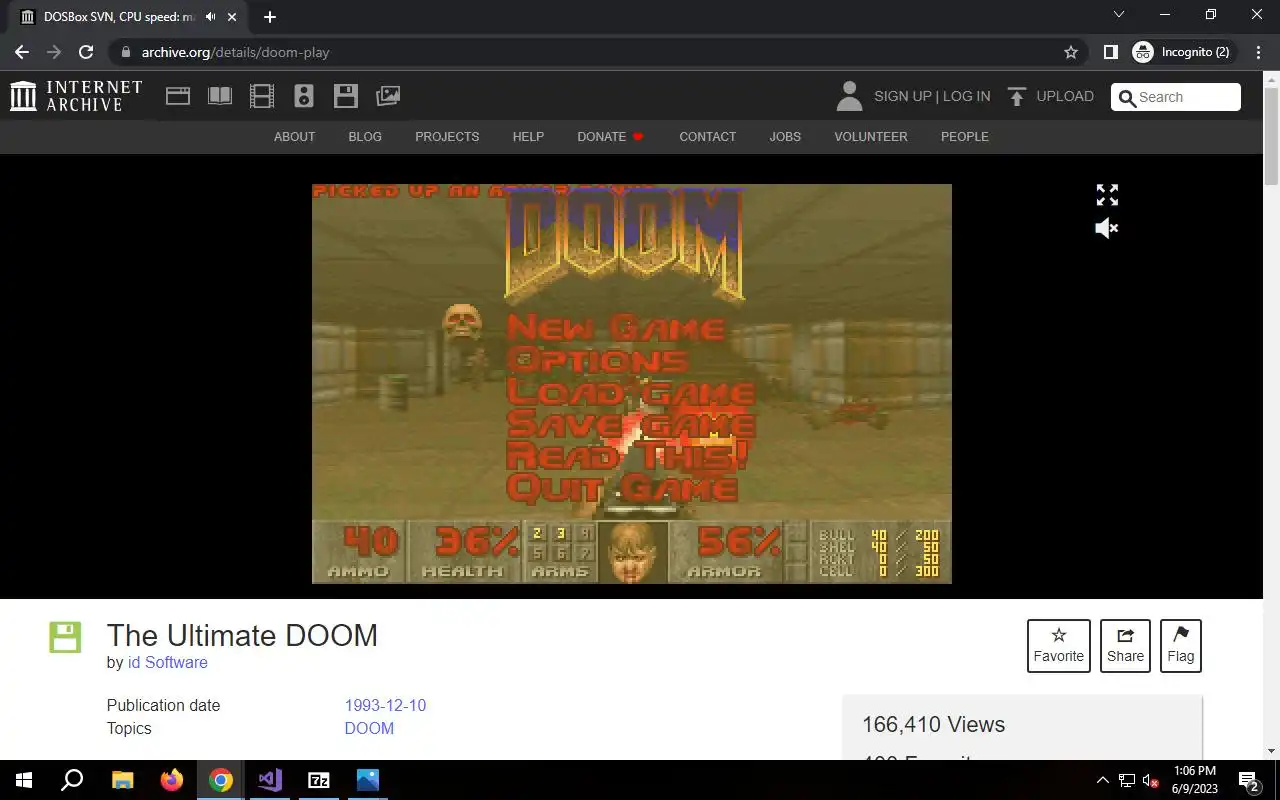
Task: Open the PROJECTS menu item
Action: click(x=447, y=137)
